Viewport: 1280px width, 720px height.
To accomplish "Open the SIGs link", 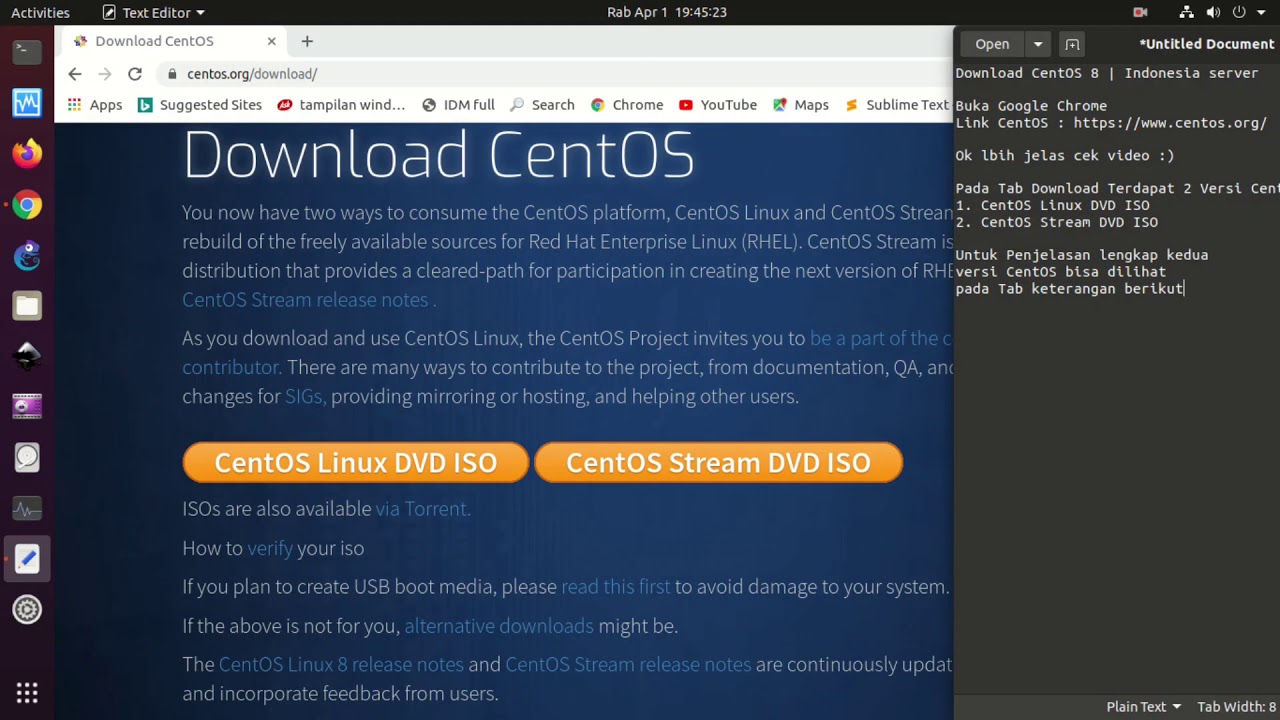I will 303,396.
